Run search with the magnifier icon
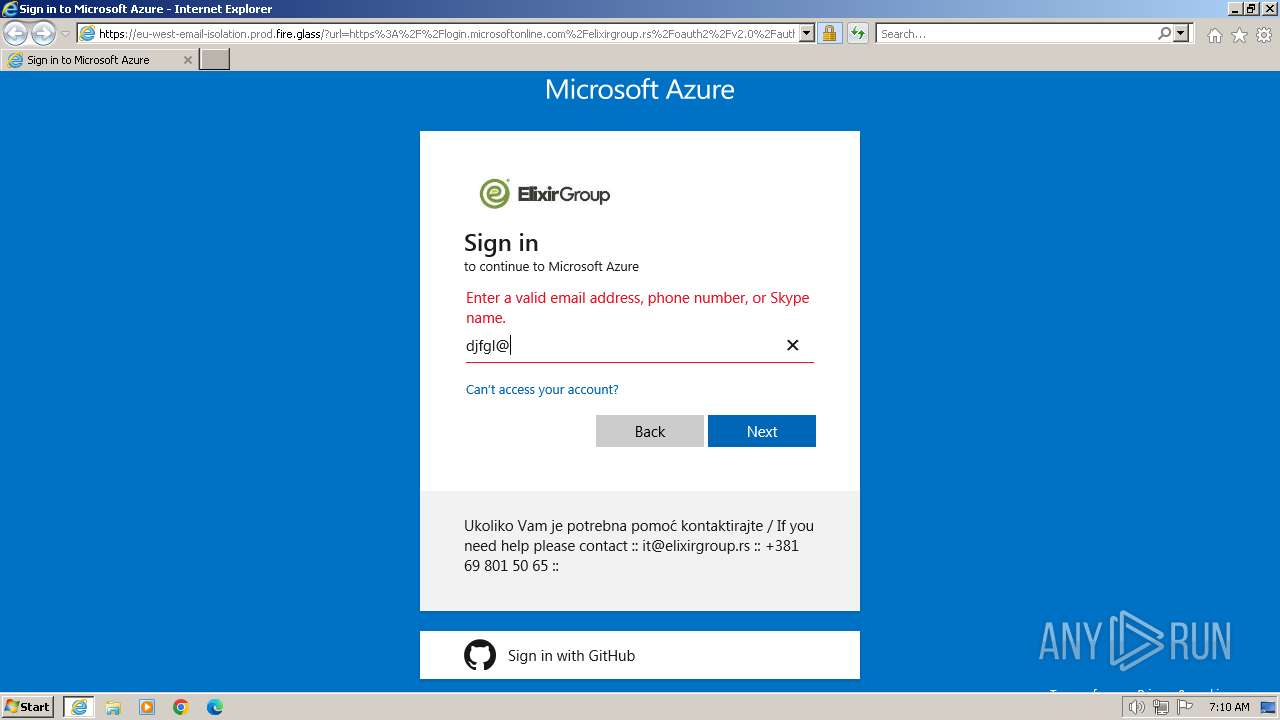The image size is (1280, 720). point(1164,34)
